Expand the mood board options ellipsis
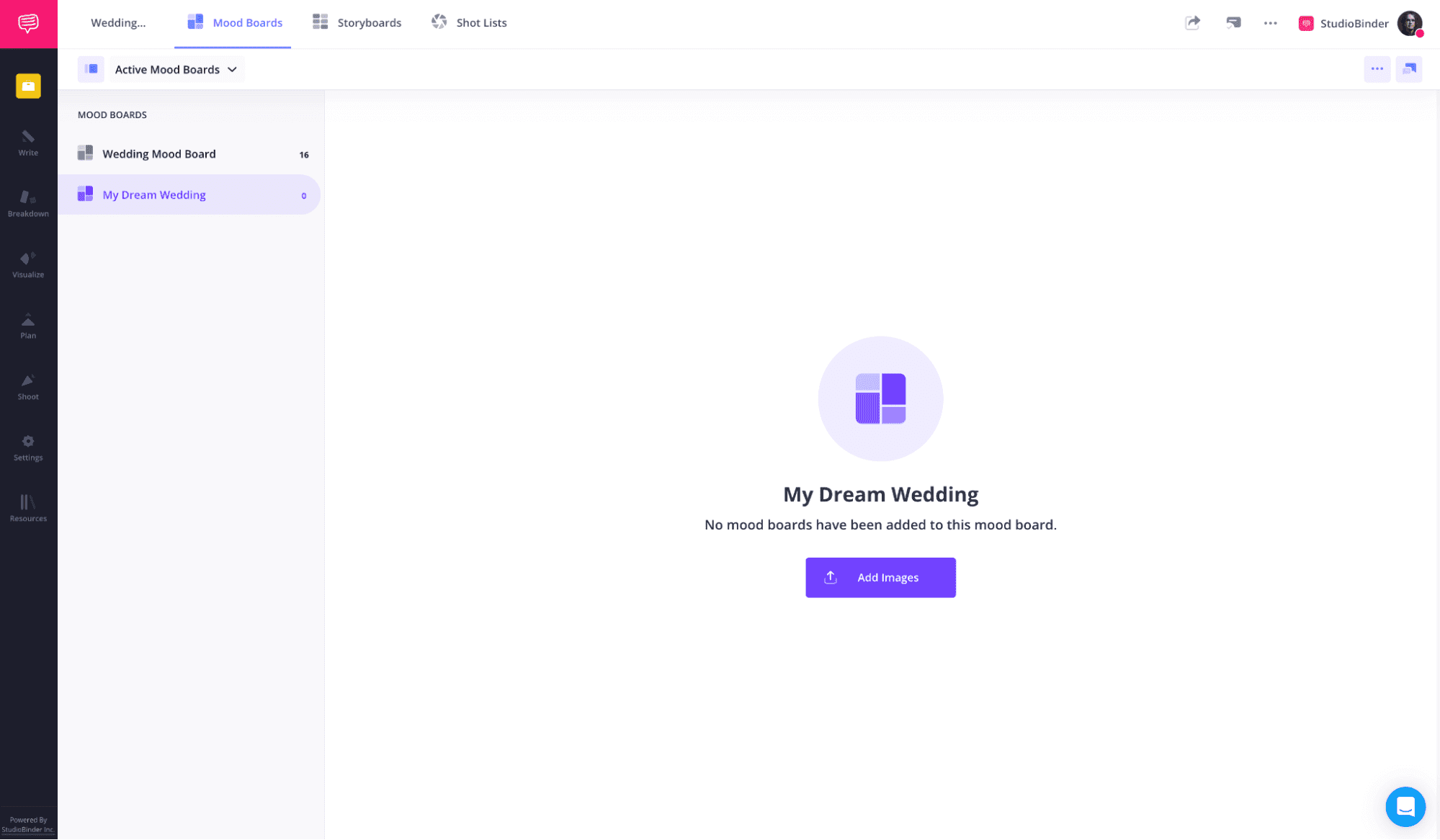 tap(1377, 68)
